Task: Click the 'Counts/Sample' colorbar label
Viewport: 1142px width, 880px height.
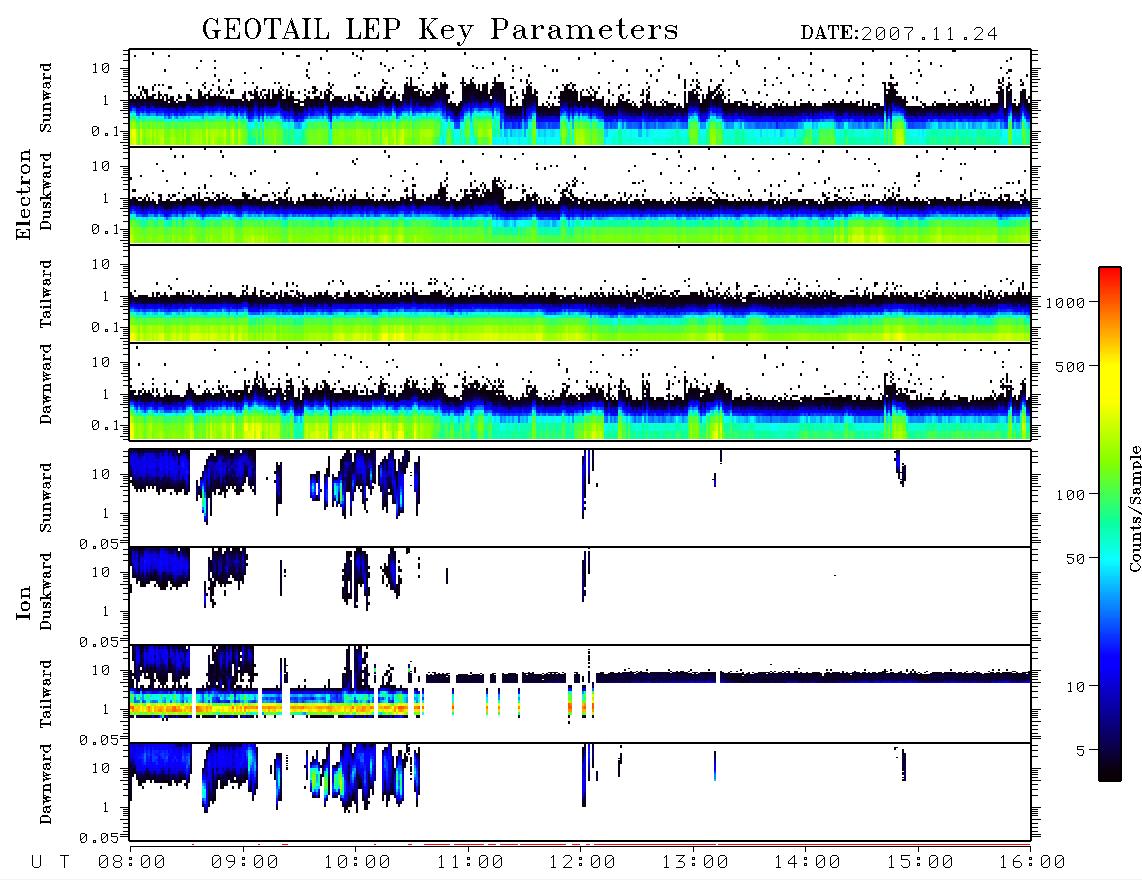Action: tap(1134, 508)
